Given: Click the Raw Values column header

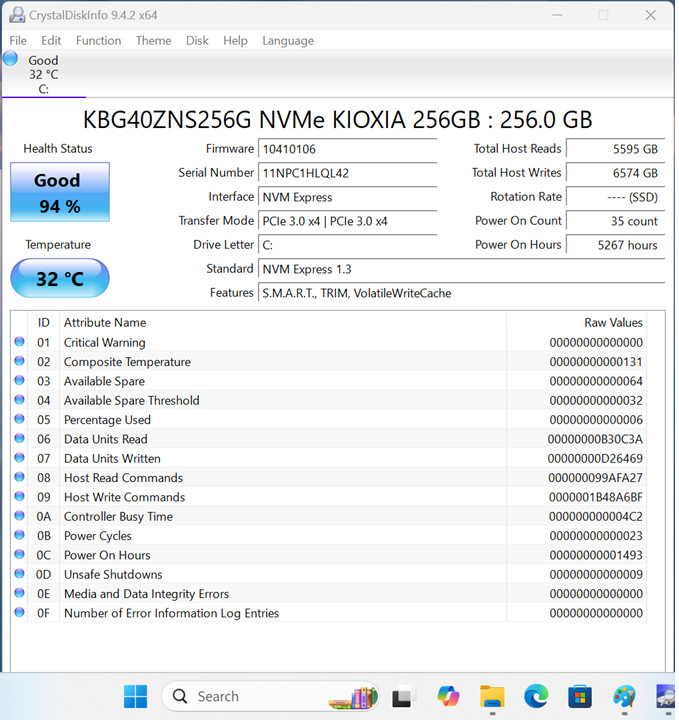Looking at the screenshot, I should (x=613, y=322).
